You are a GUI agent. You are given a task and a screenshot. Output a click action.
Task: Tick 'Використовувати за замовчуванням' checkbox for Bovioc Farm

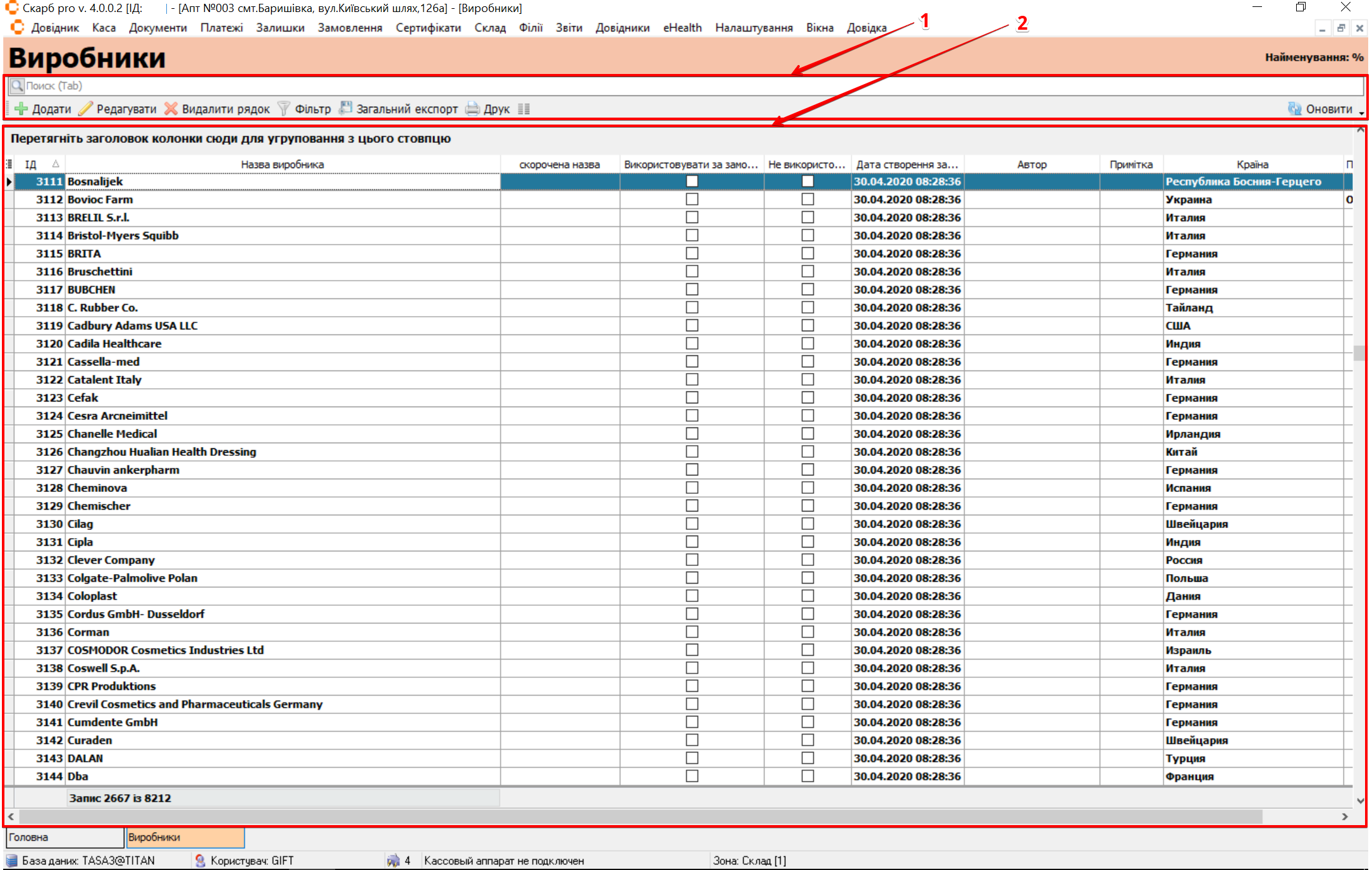(692, 199)
